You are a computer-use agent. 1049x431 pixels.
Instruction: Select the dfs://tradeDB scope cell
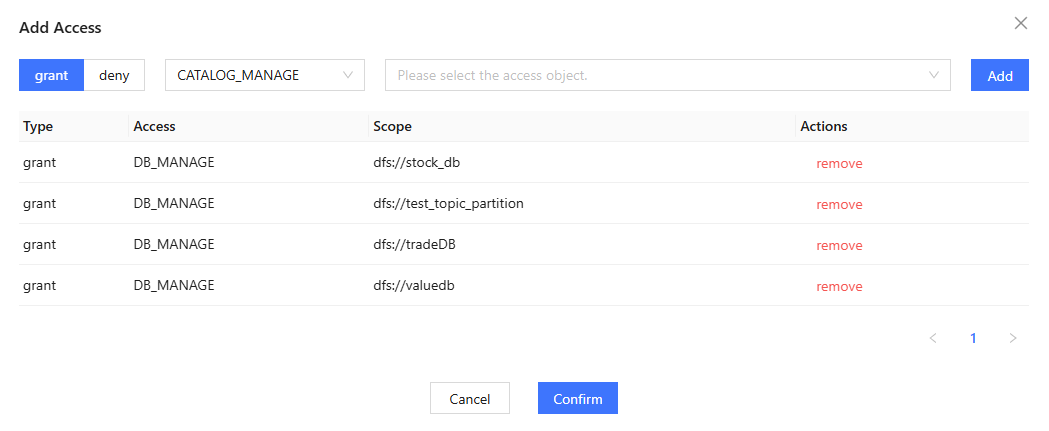coord(415,245)
